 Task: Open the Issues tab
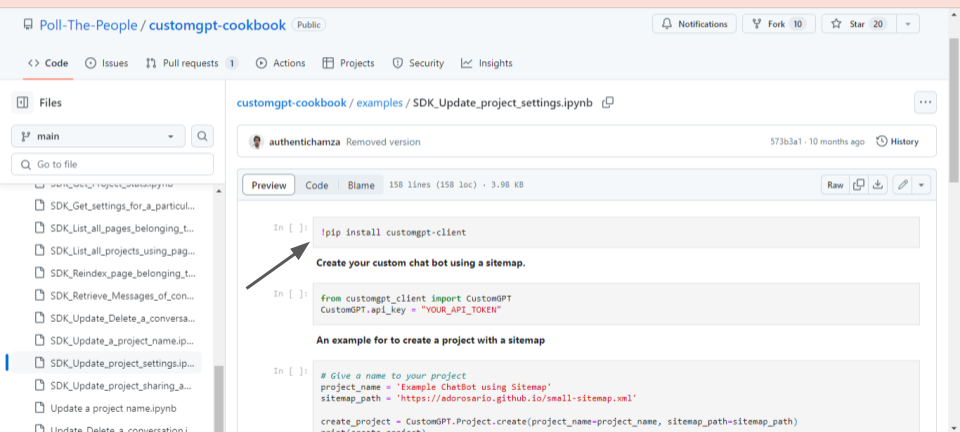pyautogui.click(x=107, y=63)
